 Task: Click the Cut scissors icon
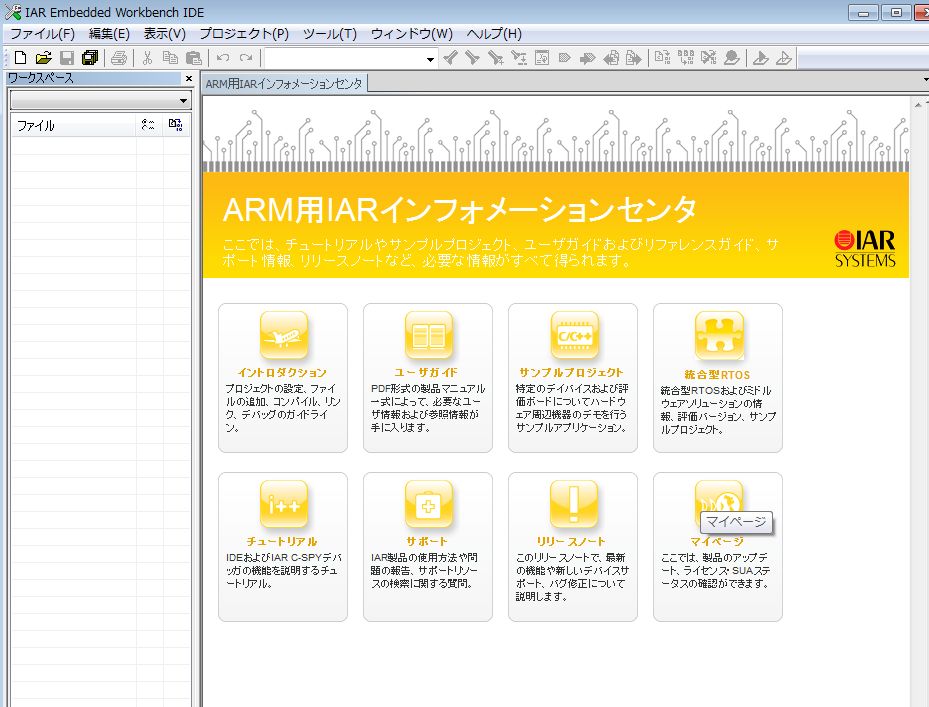148,57
